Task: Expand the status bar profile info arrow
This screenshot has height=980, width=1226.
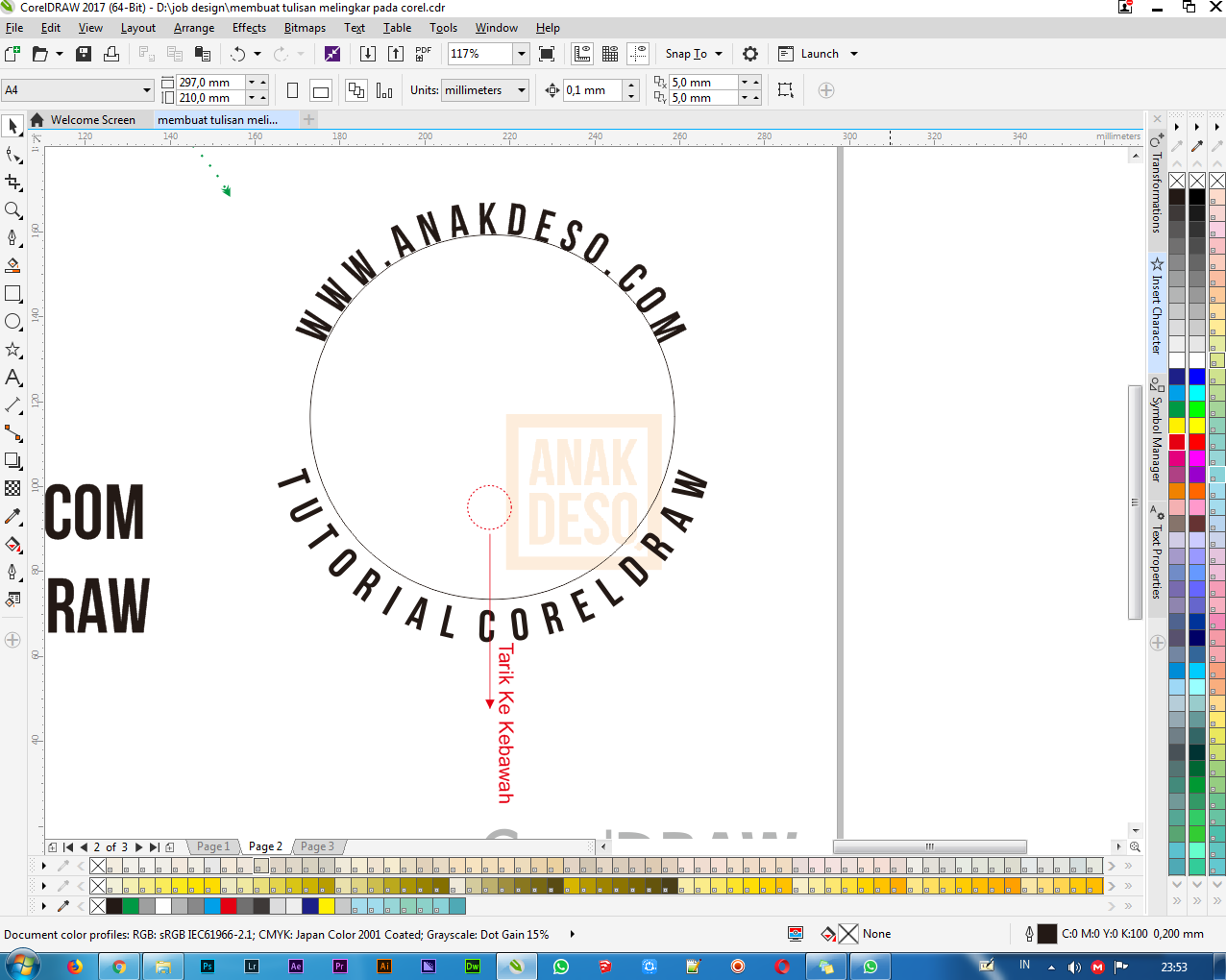Action: coord(572,934)
